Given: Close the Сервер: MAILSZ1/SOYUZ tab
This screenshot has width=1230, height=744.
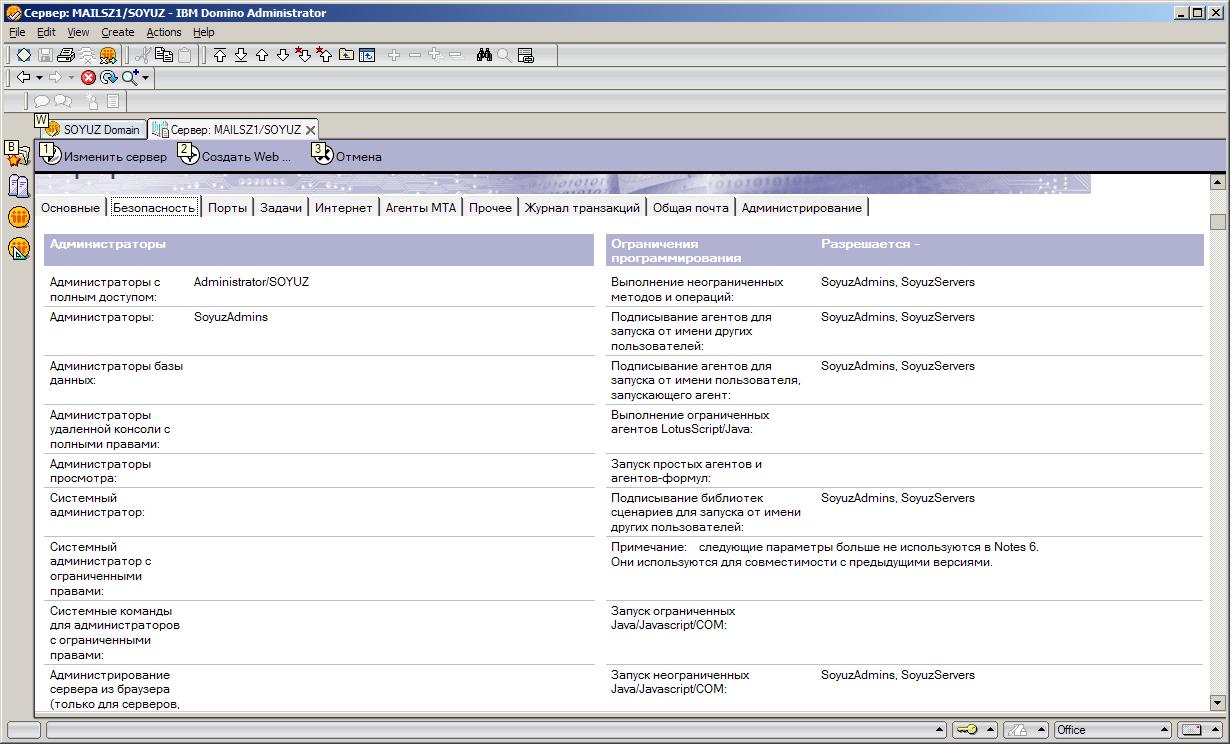Looking at the screenshot, I should (x=311, y=130).
